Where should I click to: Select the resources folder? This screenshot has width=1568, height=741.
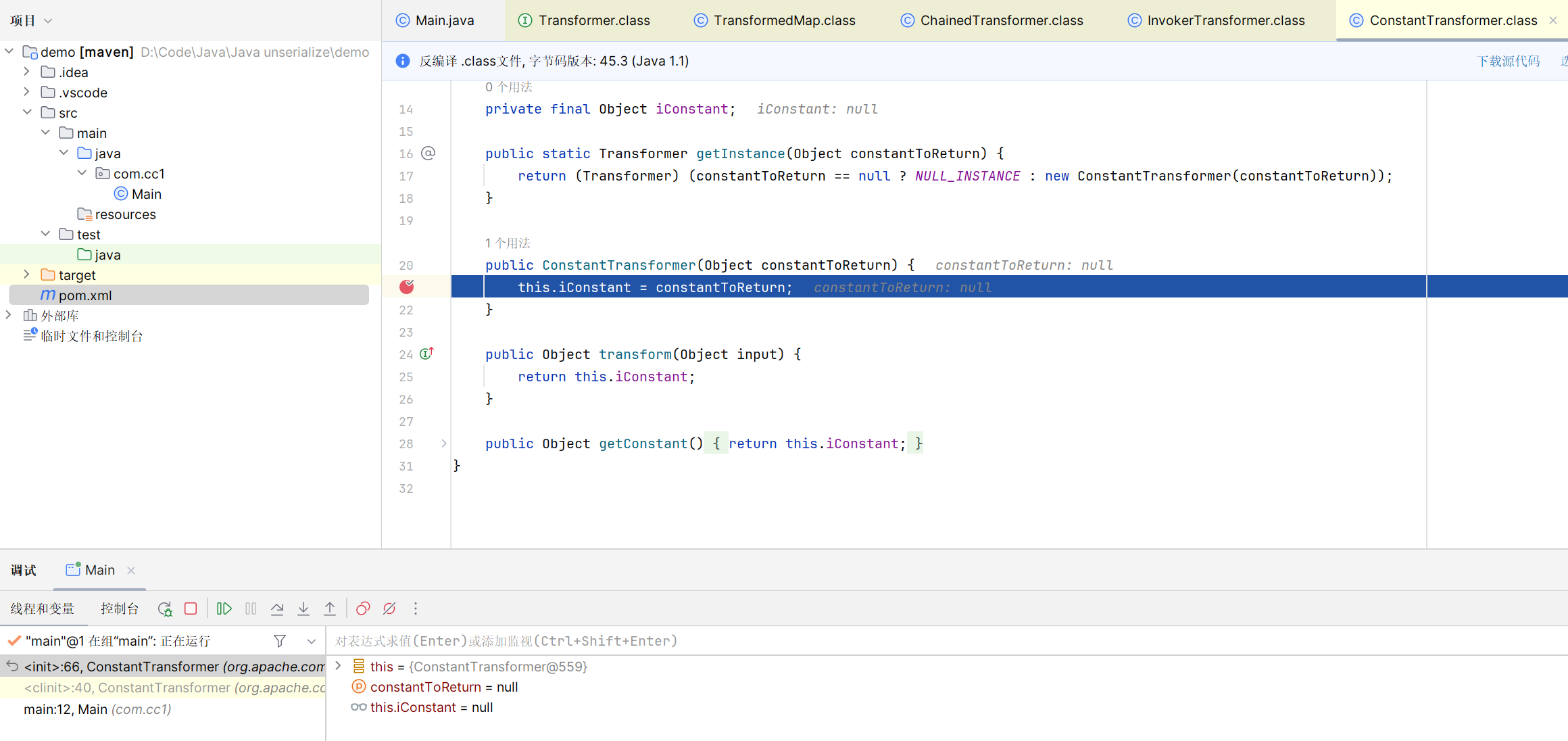tap(116, 214)
